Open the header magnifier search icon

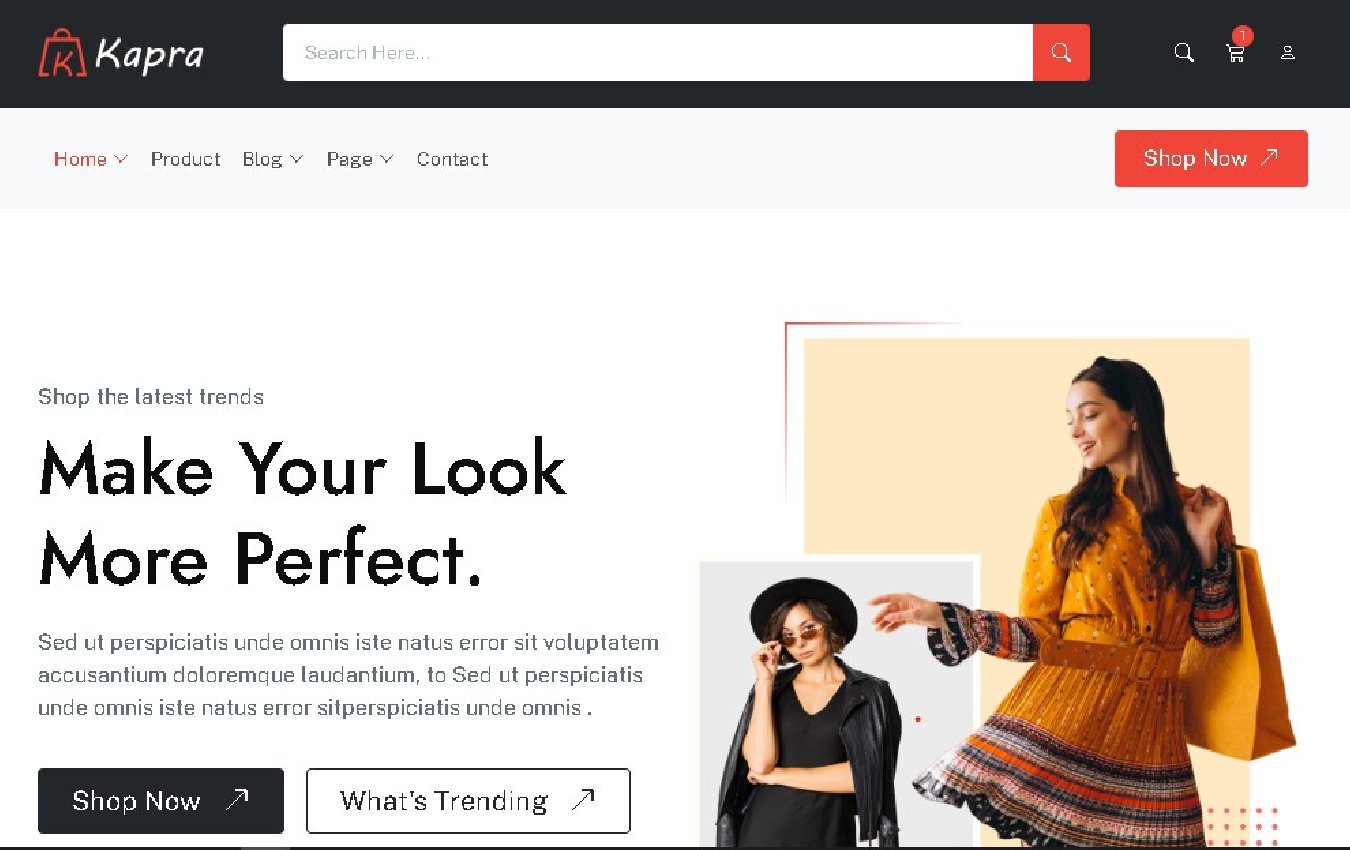pyautogui.click(x=1184, y=53)
